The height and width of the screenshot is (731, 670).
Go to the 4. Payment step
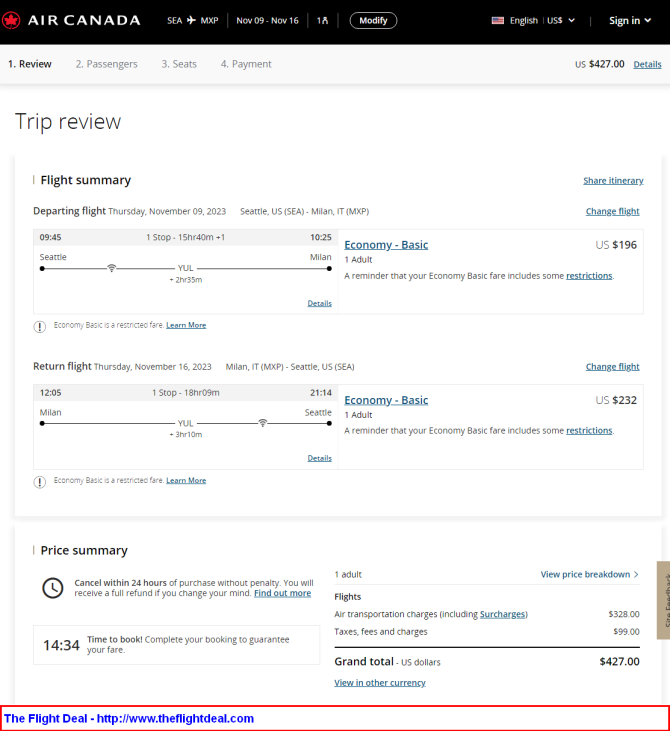[x=246, y=64]
